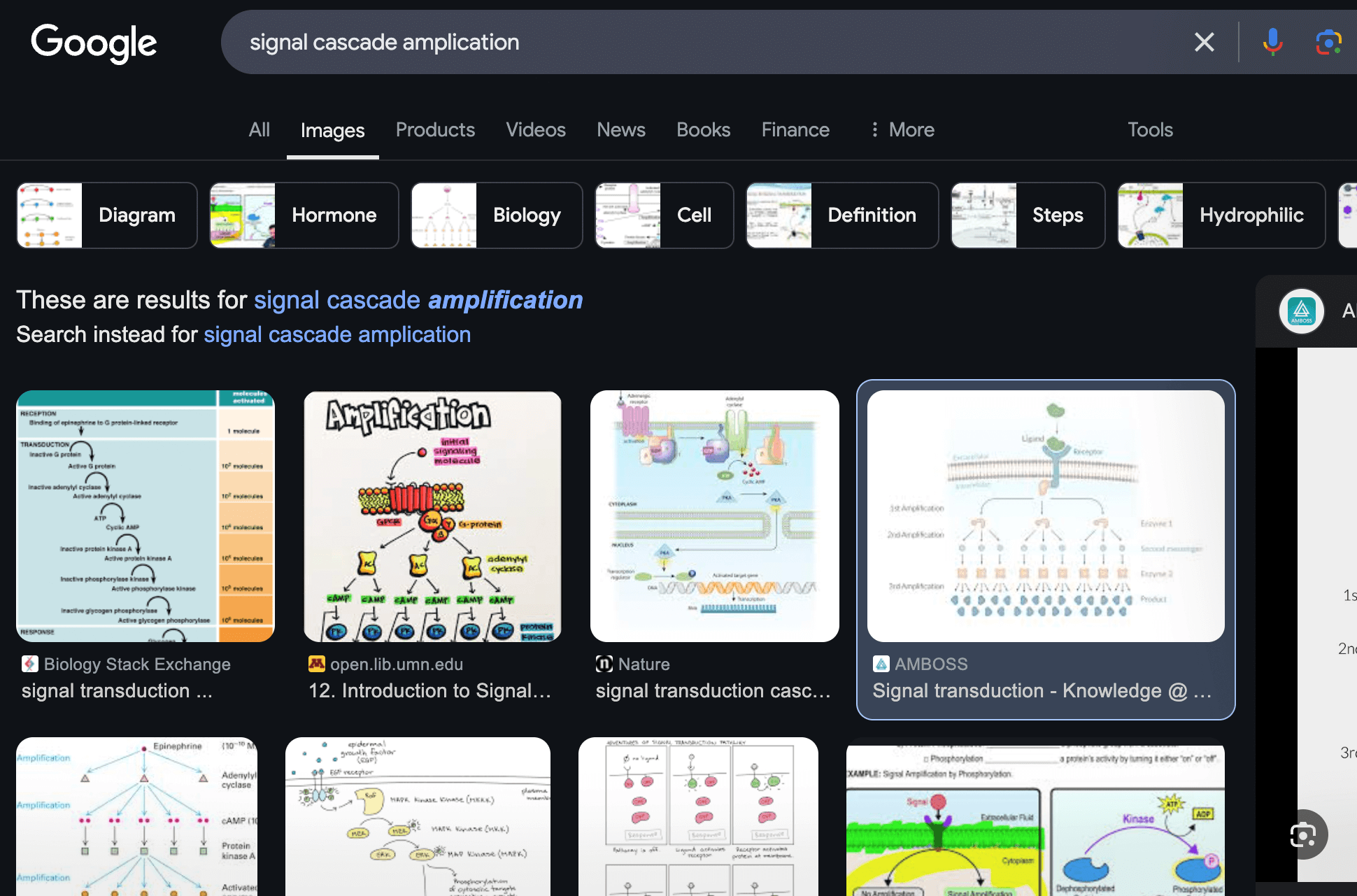1357x896 pixels.
Task: Open the More search categories menu
Action: point(901,129)
